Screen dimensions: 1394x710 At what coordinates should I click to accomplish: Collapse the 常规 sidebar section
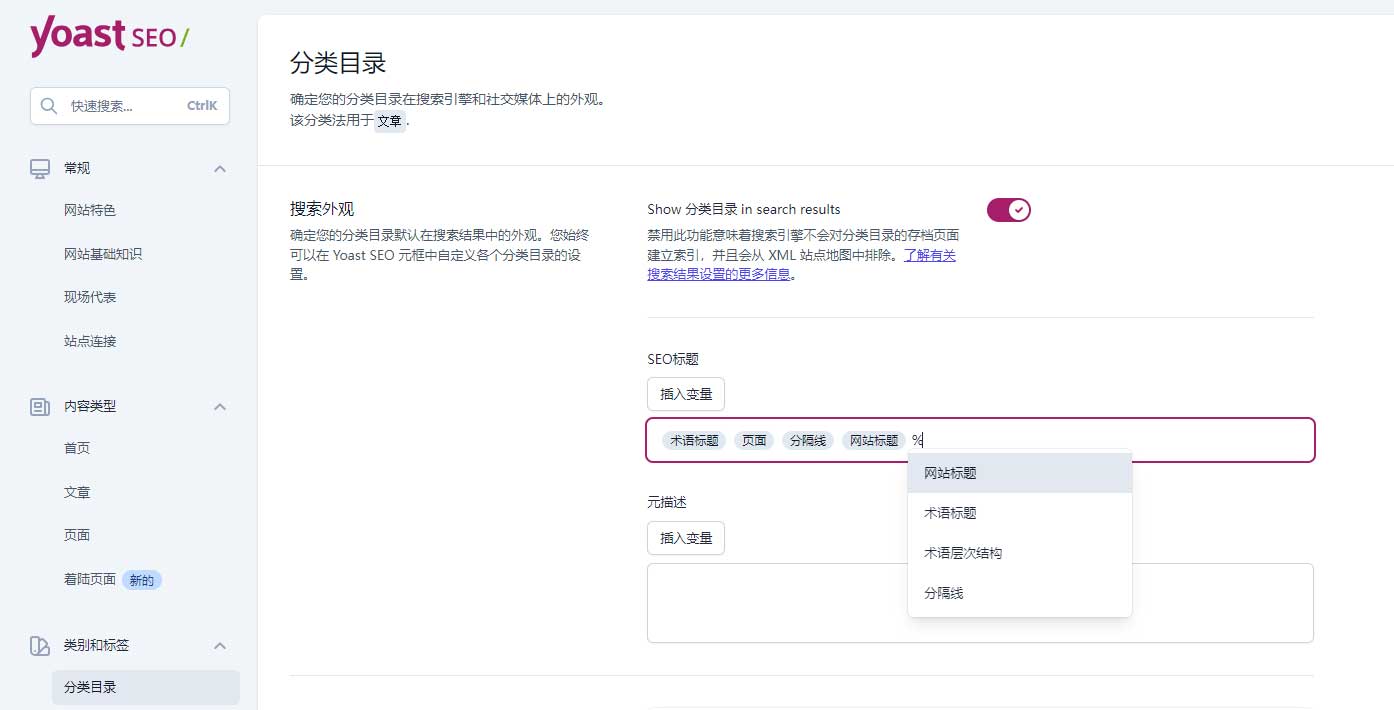[219, 168]
